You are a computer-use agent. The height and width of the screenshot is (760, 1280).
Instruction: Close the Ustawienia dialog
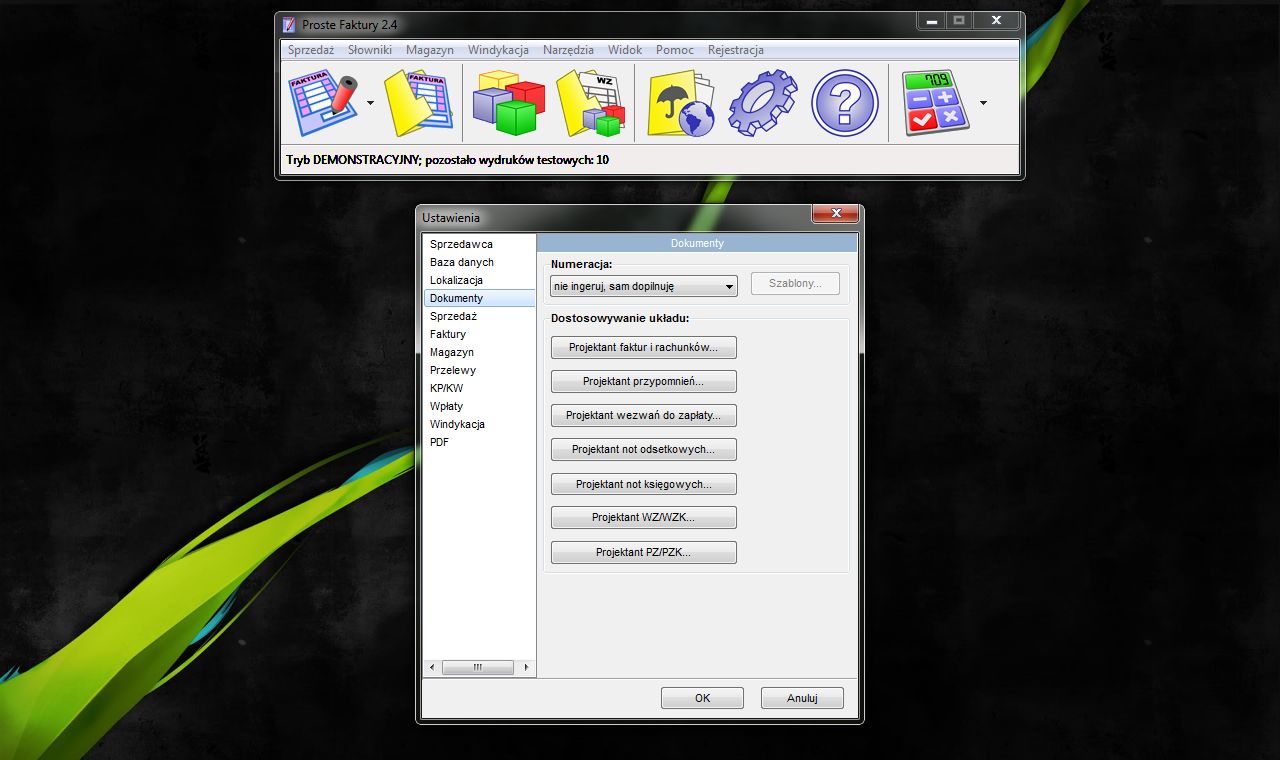tap(835, 213)
